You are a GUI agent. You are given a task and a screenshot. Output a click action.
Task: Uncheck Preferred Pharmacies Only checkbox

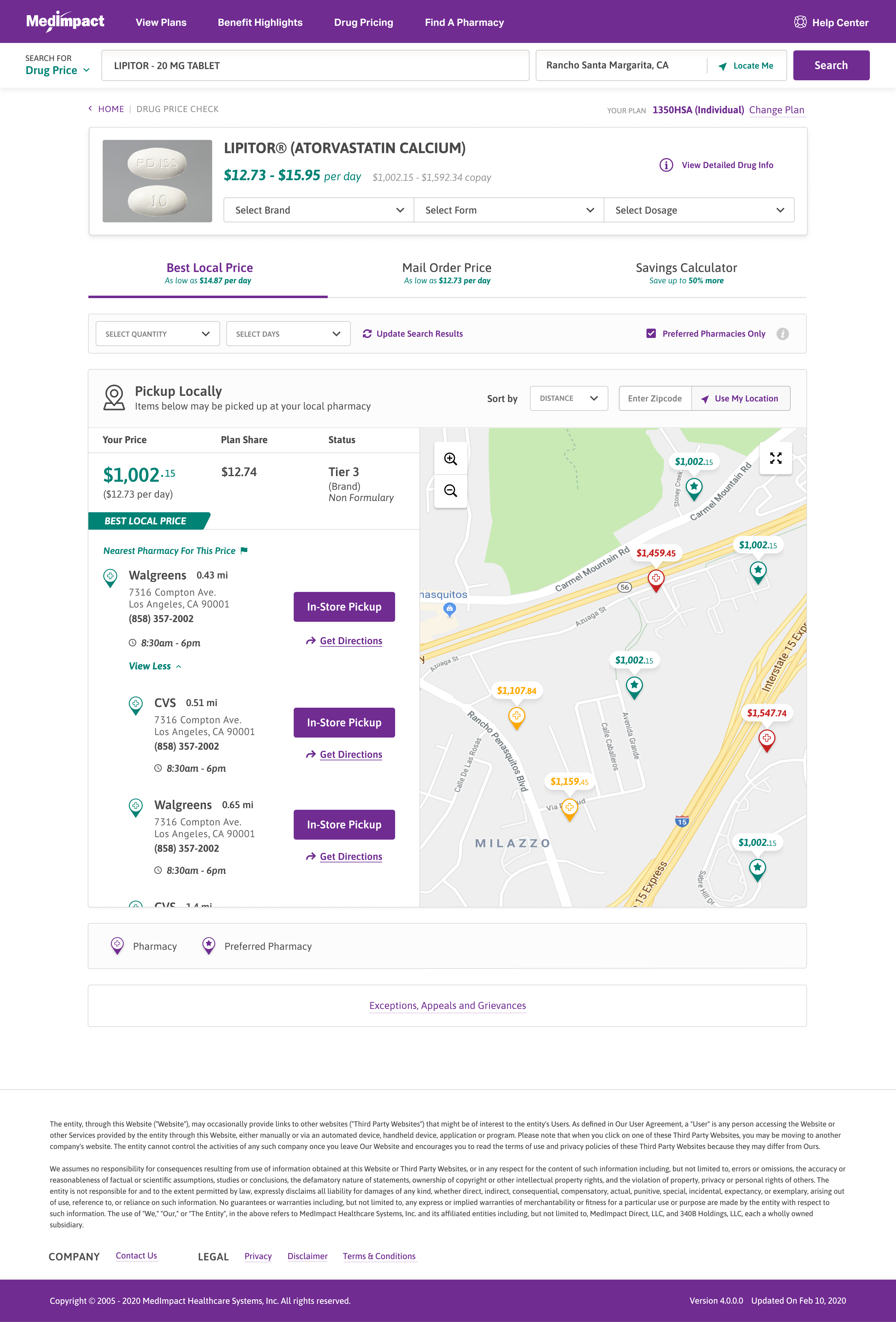coord(651,333)
